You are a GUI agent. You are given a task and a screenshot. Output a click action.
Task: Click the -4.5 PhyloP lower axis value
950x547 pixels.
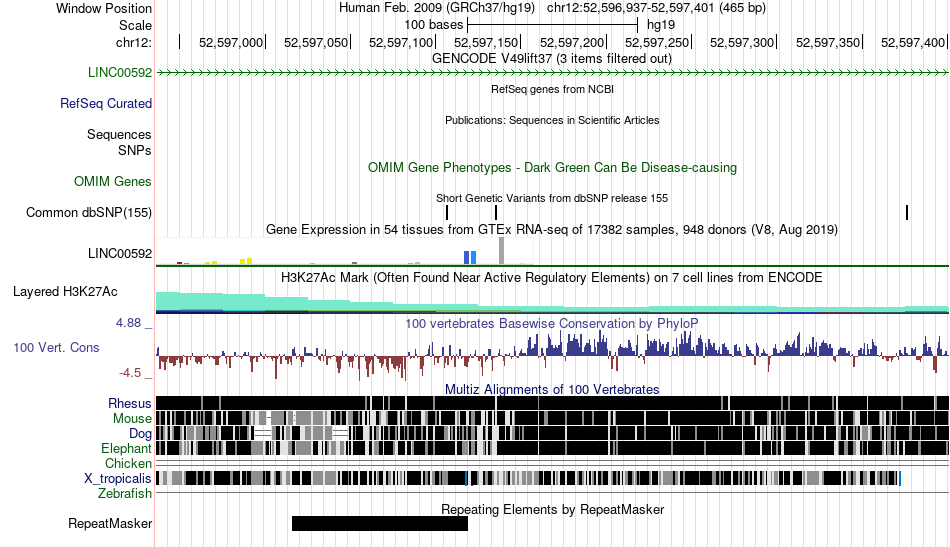pos(130,373)
